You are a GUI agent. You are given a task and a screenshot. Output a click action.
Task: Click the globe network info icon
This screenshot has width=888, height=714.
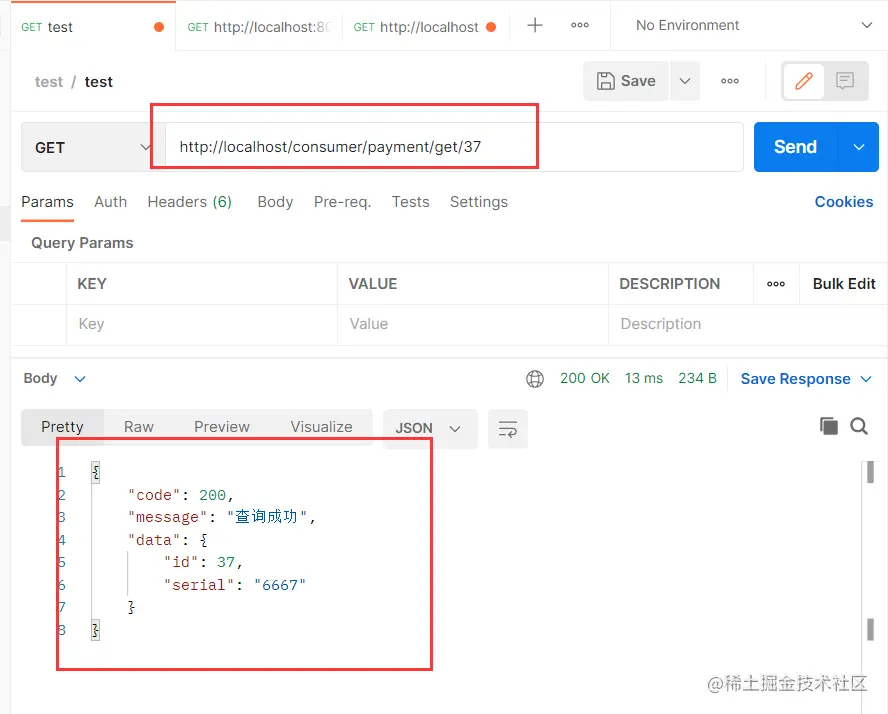tap(535, 378)
